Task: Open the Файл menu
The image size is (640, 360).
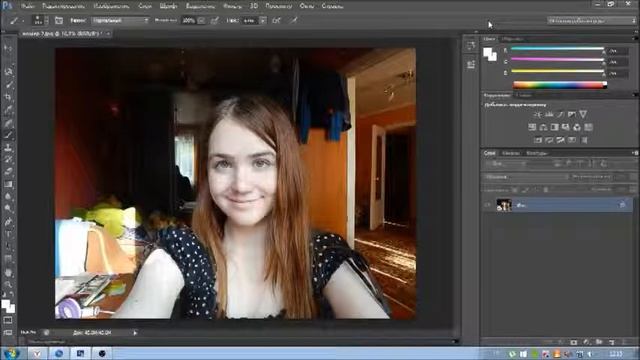Action: (28, 6)
